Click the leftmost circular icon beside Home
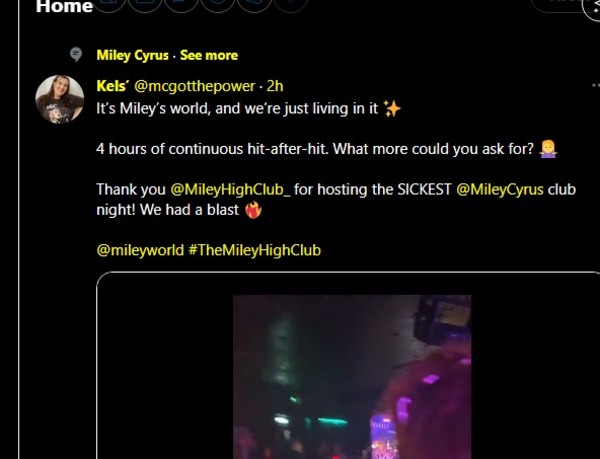This screenshot has height=459, width=600. pos(109,4)
